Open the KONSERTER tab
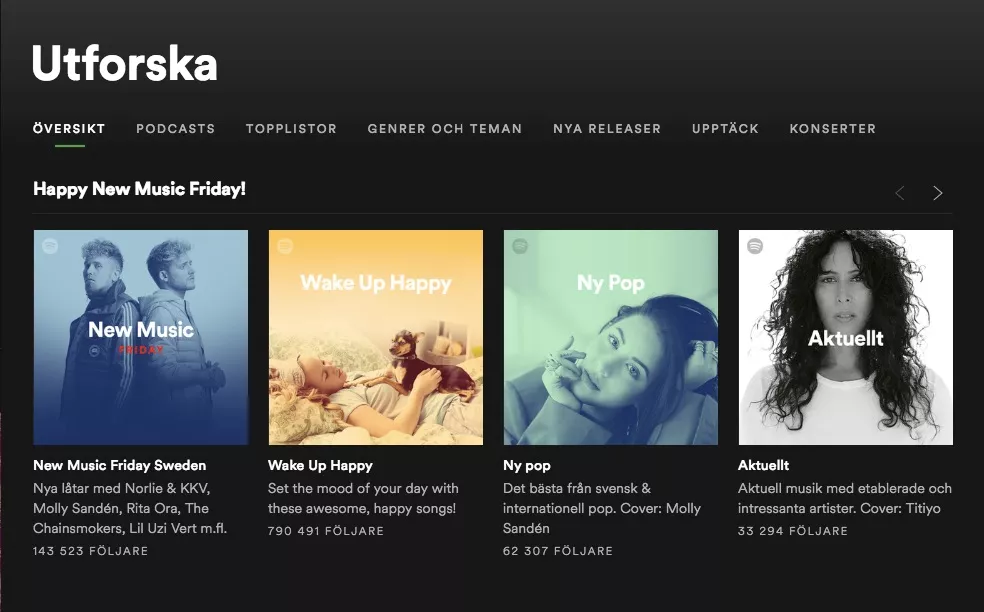984x612 pixels. click(833, 128)
